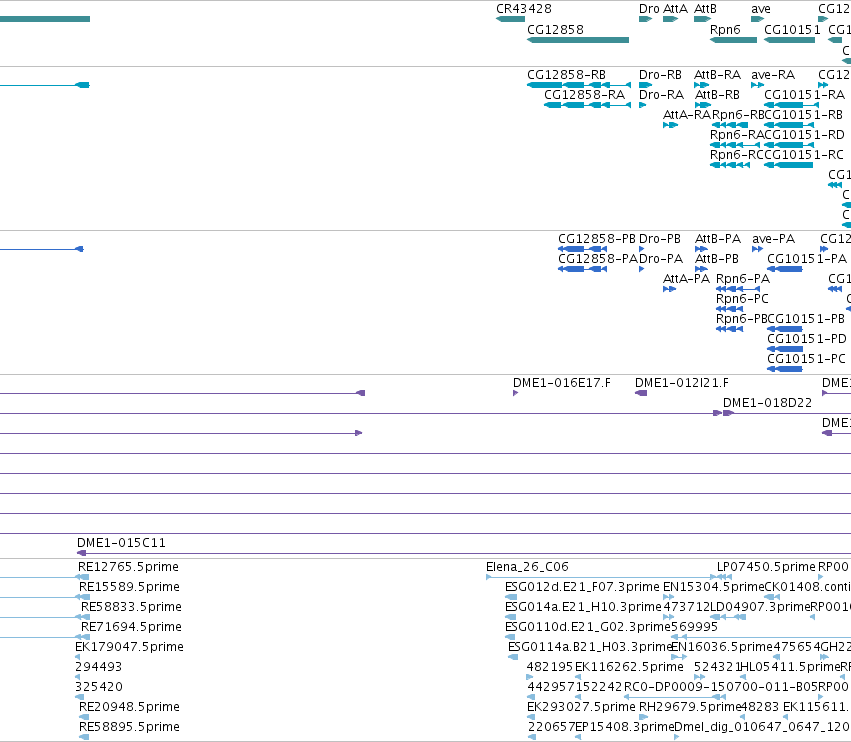Screen dimensions: 851x742
Task: Select the 569995 EST label
Action: [x=694, y=627]
